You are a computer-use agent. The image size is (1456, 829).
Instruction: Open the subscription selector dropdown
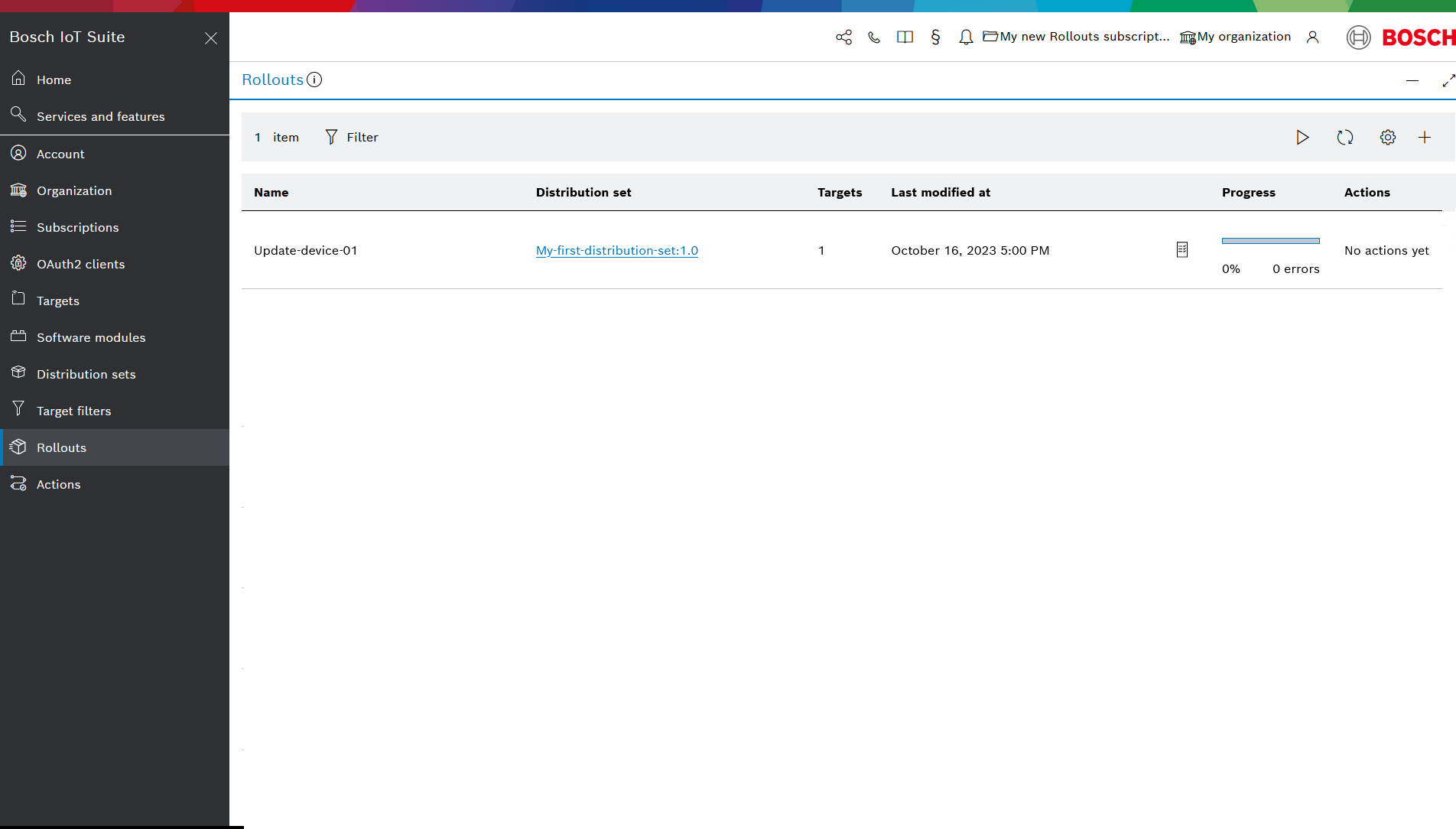[x=1077, y=37]
